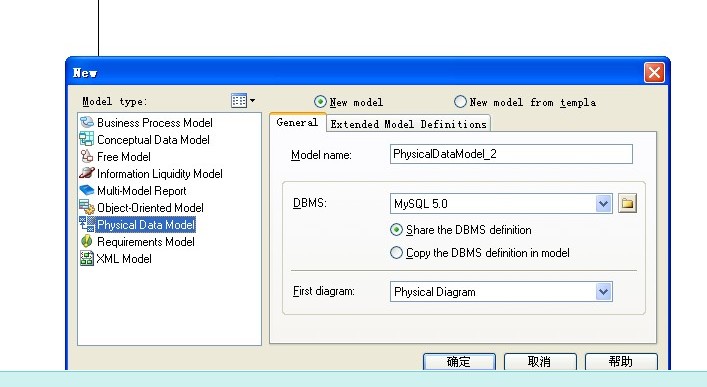Click the Requirements Model icon

coord(87,241)
